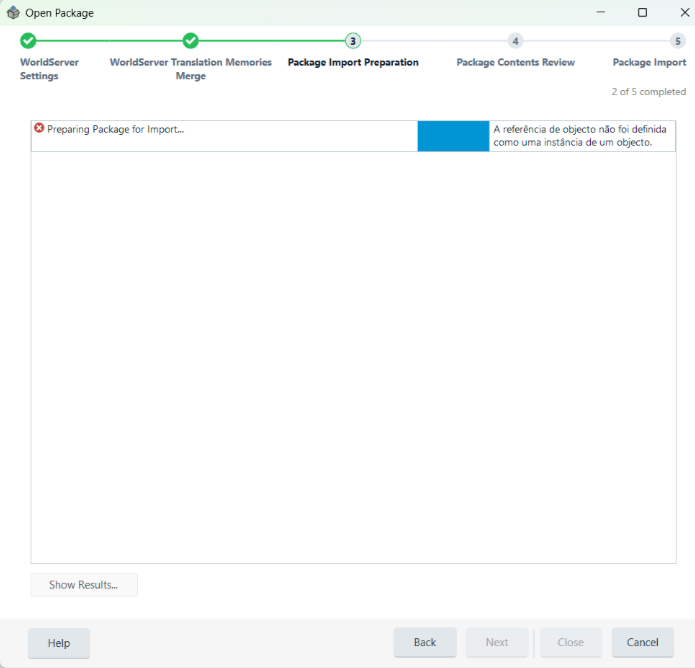The width and height of the screenshot is (695, 668).
Task: Click the error message 'A referência de objecto'
Action: coord(580,136)
